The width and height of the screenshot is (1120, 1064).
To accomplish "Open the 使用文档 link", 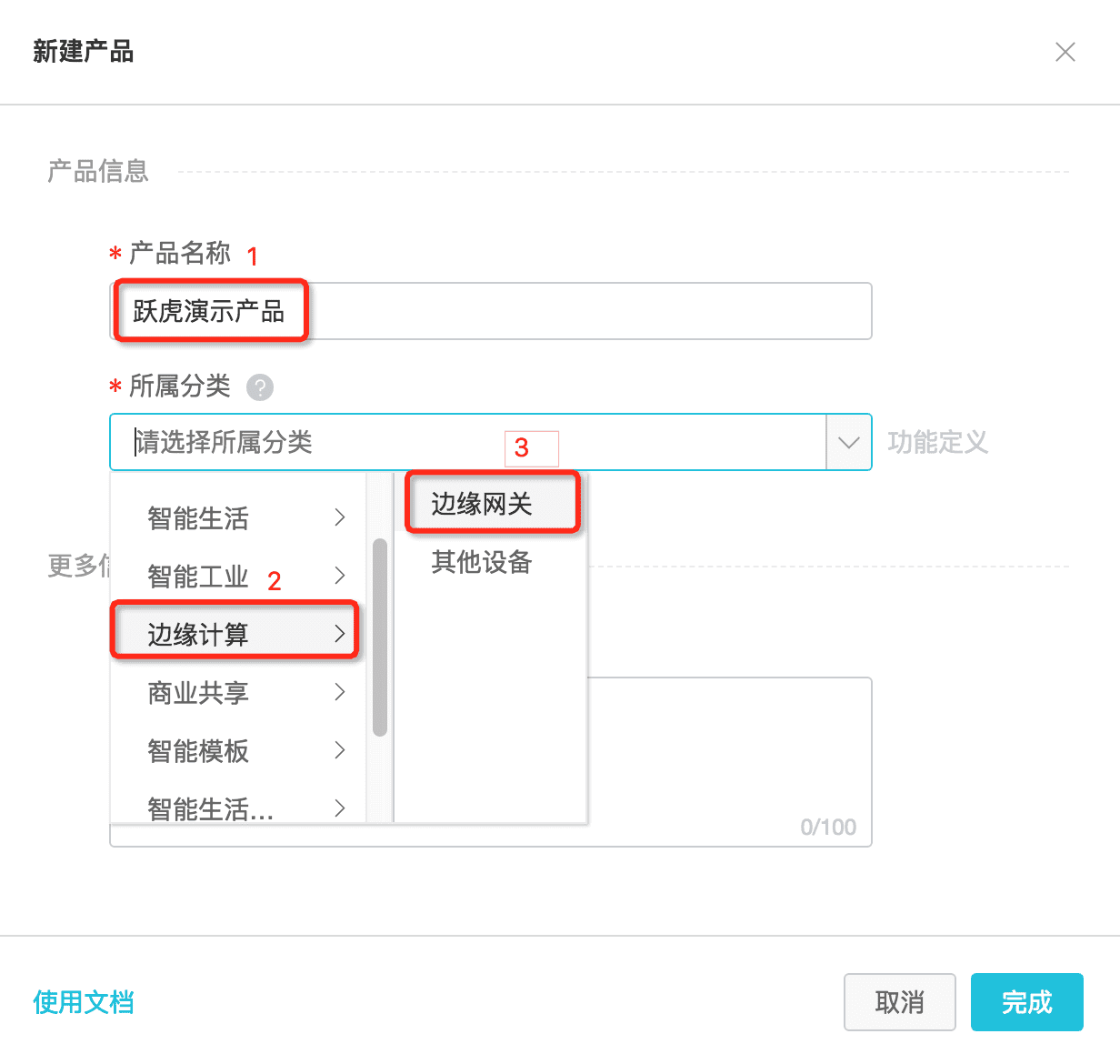I will pyautogui.click(x=84, y=1002).
